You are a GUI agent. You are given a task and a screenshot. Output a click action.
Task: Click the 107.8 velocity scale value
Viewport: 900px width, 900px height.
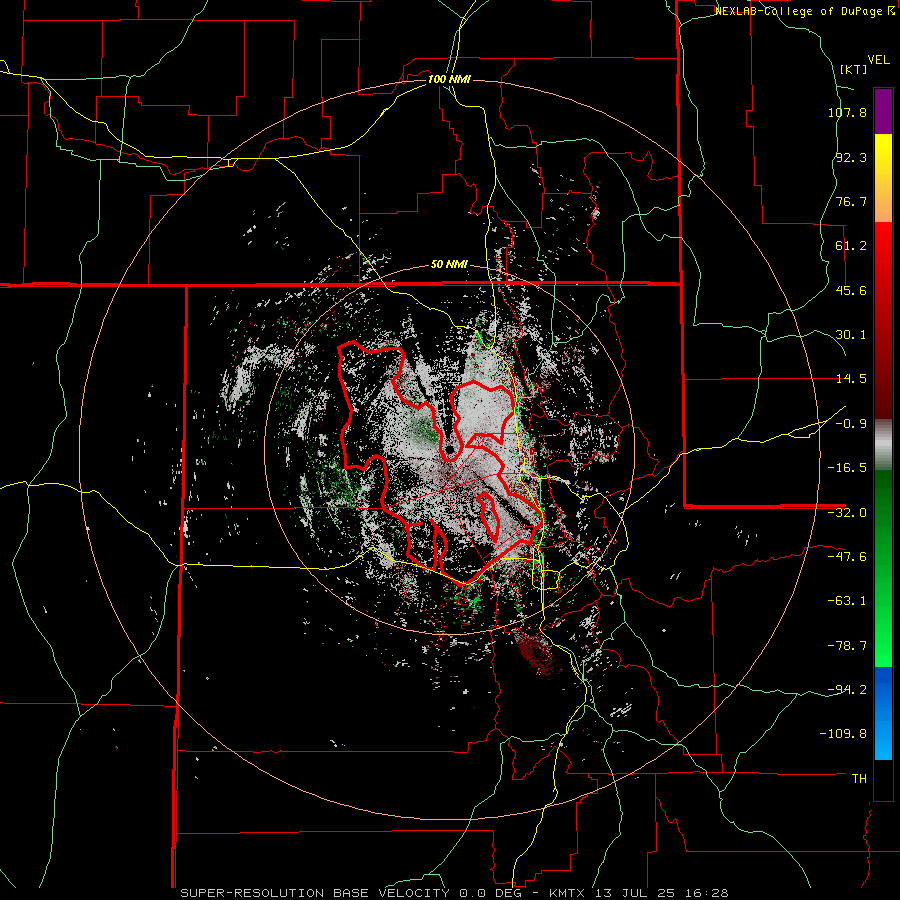(847, 112)
